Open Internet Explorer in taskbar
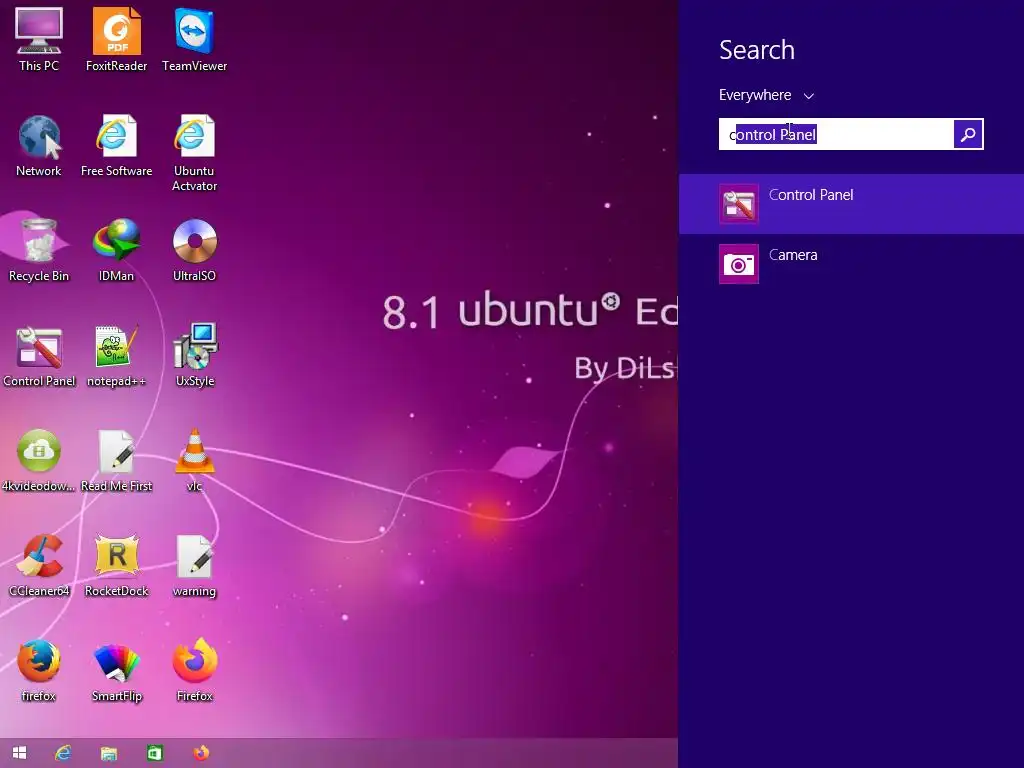 tap(63, 753)
